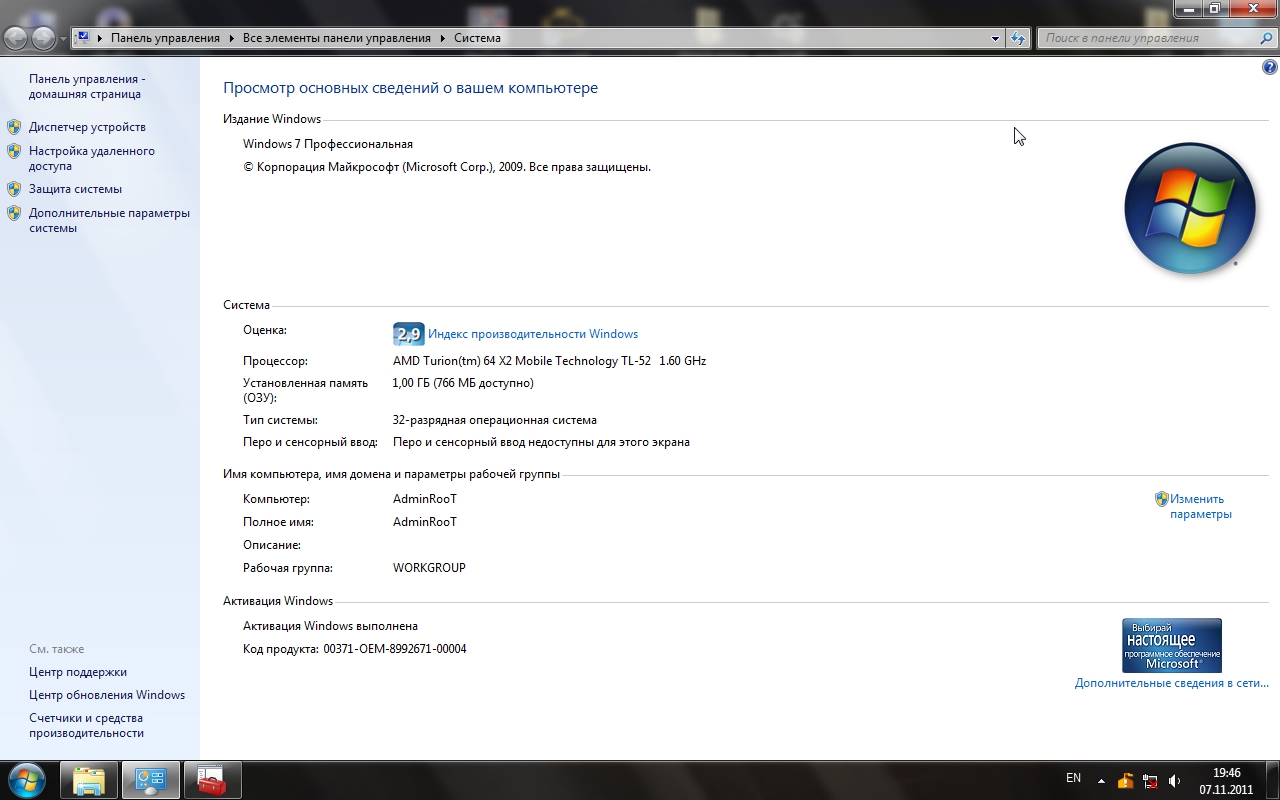The height and width of the screenshot is (800, 1280).
Task: Open Диспетчер устройств link
Action: [87, 127]
